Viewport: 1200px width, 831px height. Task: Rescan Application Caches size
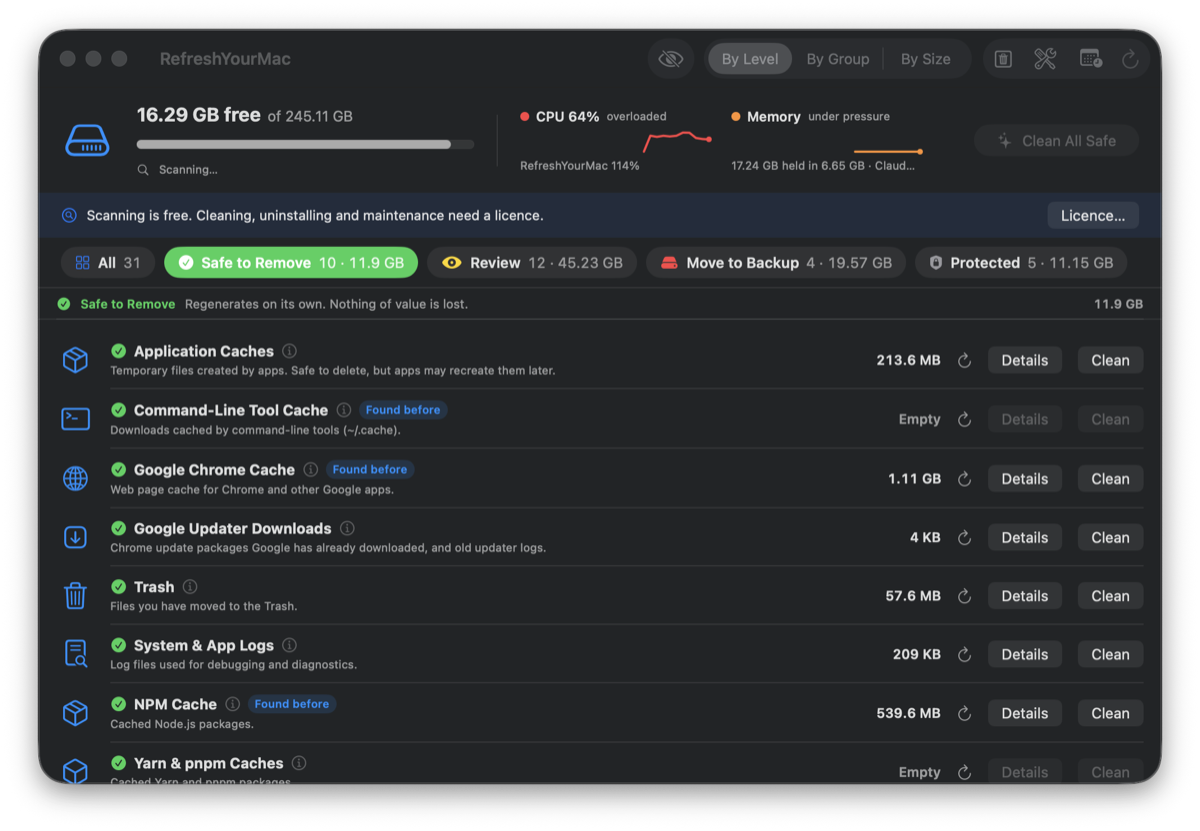point(964,361)
